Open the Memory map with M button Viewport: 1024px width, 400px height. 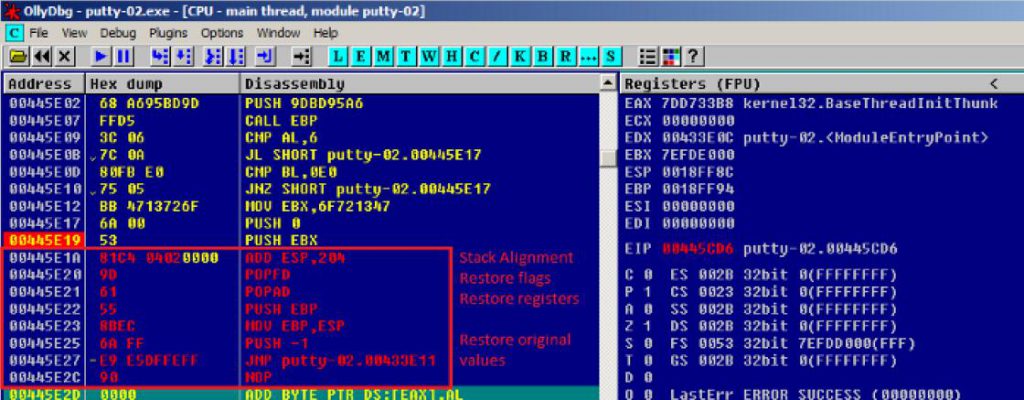click(x=383, y=57)
